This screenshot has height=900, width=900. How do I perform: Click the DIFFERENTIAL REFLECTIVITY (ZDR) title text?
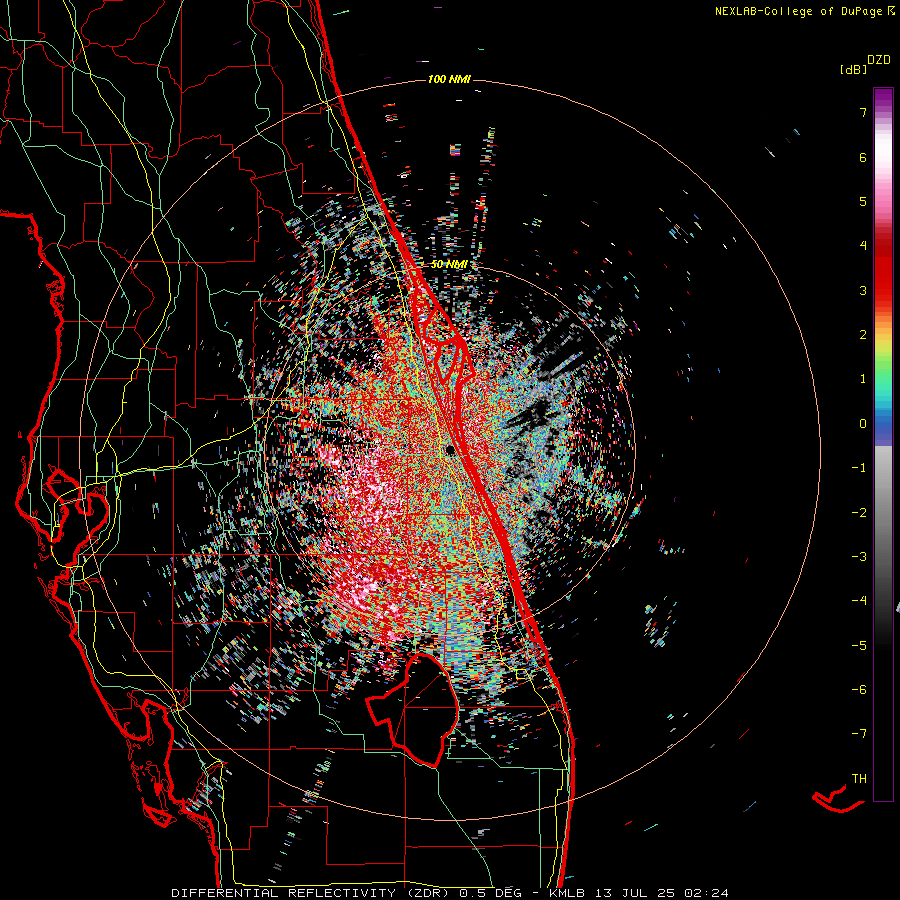(x=311, y=893)
